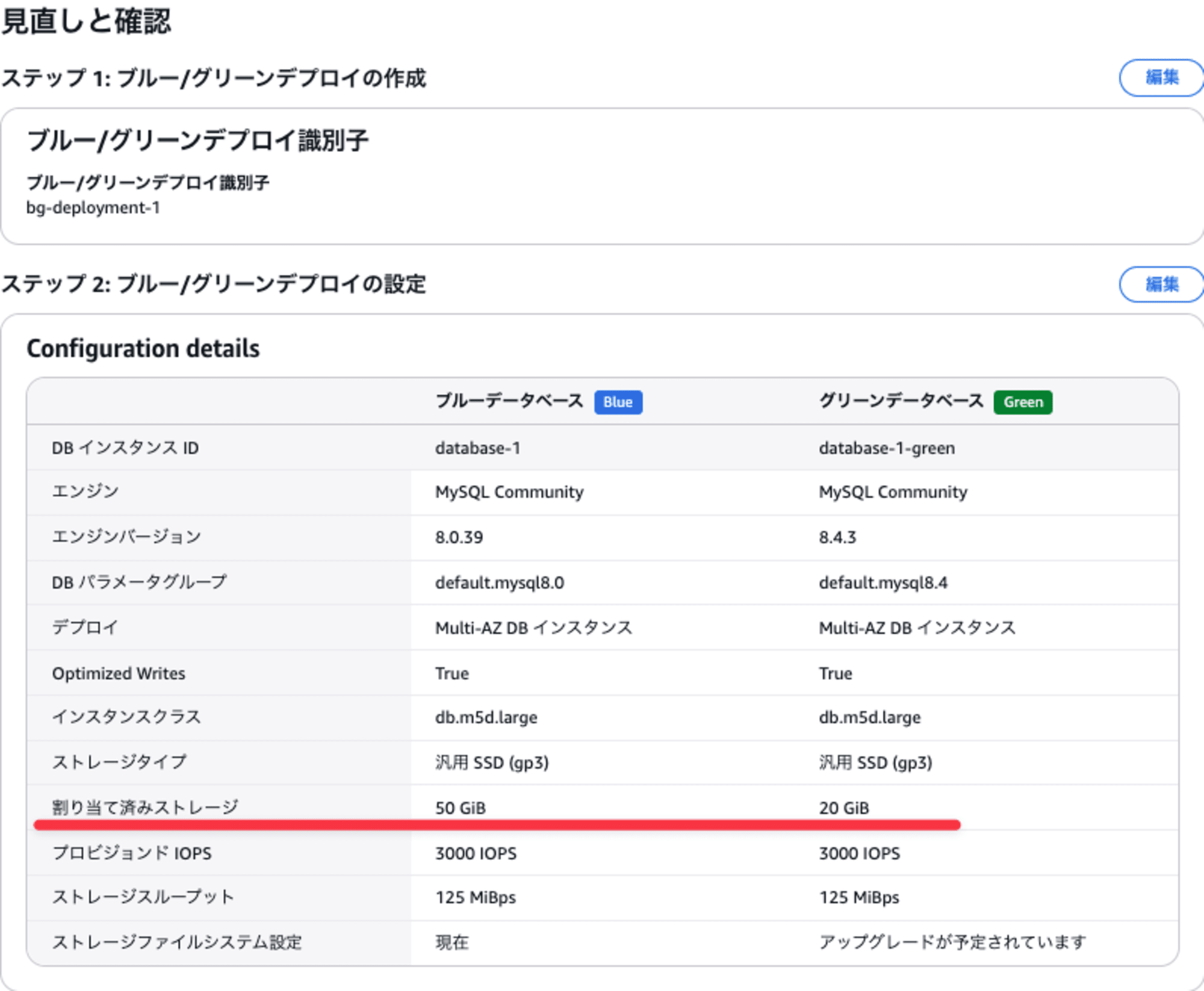Click the Blue badge label

point(618,402)
